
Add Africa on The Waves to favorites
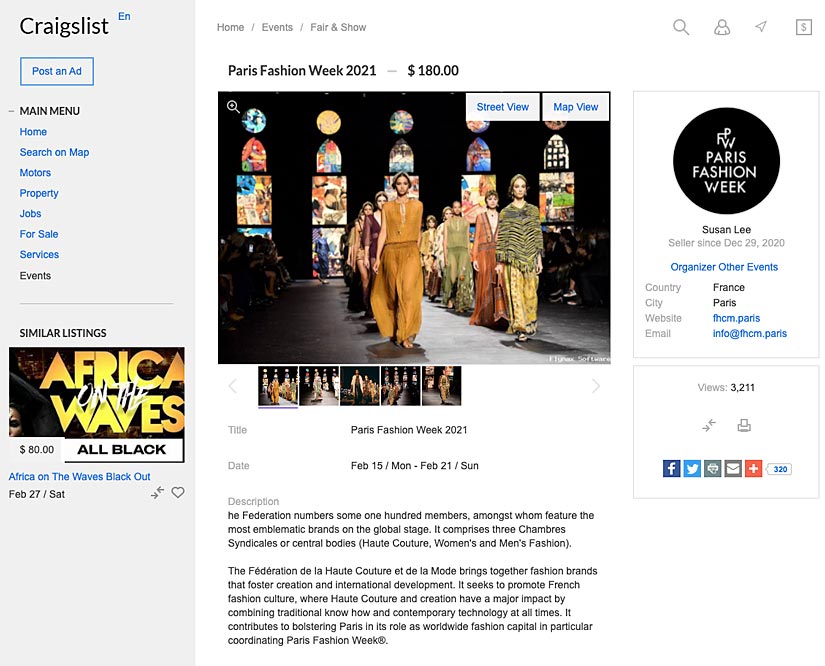coord(178,492)
